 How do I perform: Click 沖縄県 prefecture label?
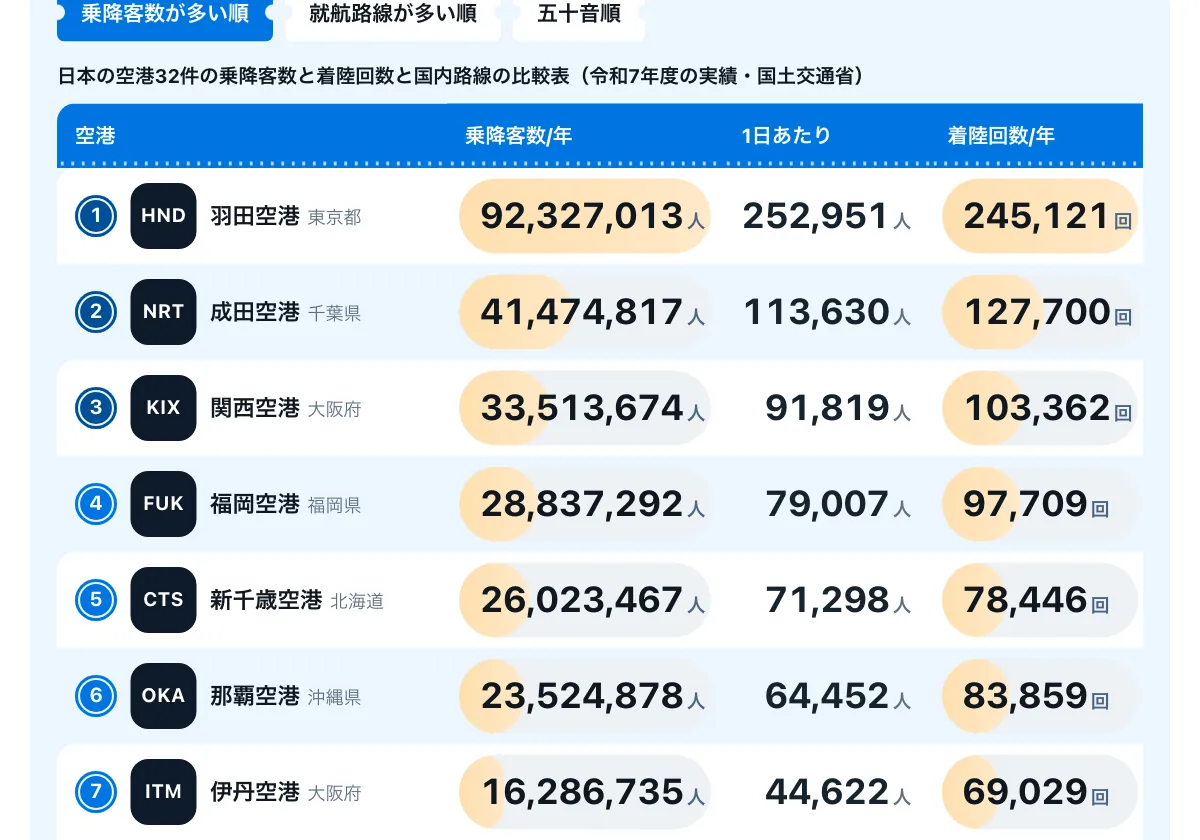click(334, 697)
